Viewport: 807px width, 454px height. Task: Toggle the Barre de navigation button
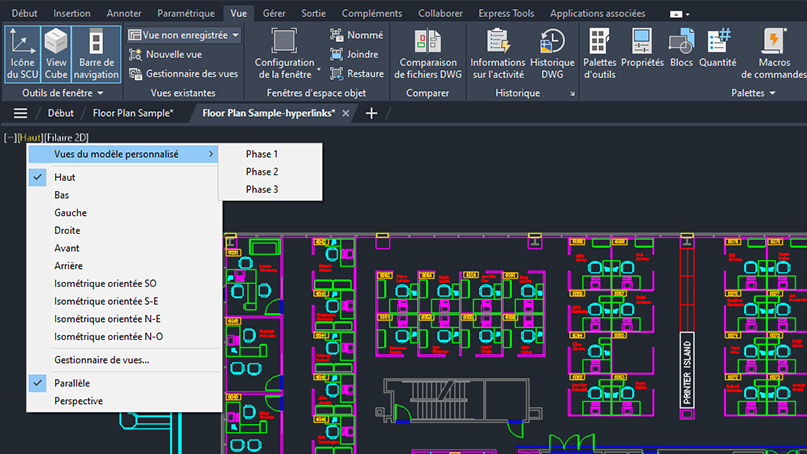tap(96, 54)
